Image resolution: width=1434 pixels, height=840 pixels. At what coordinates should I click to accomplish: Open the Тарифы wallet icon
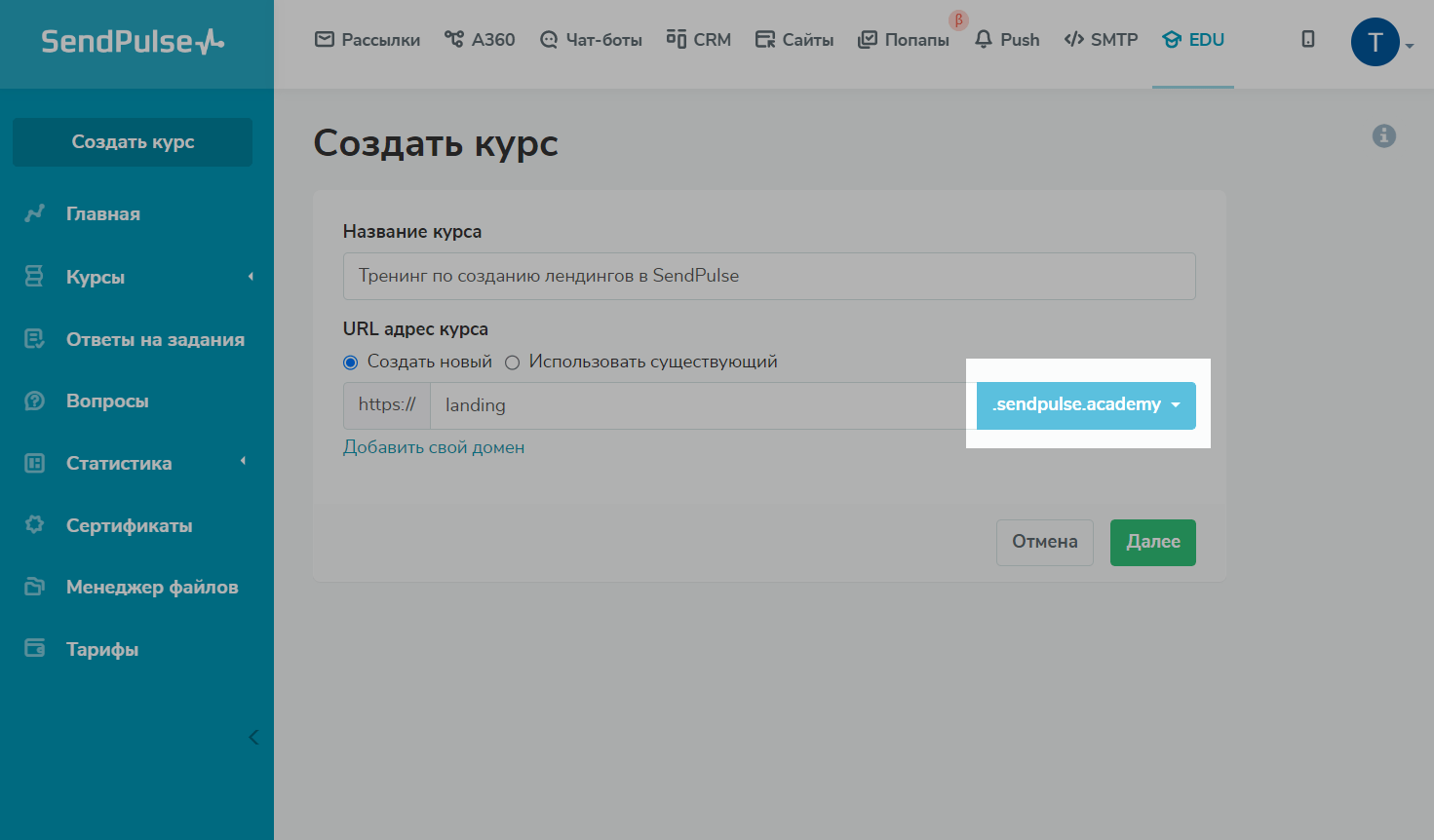click(x=35, y=649)
